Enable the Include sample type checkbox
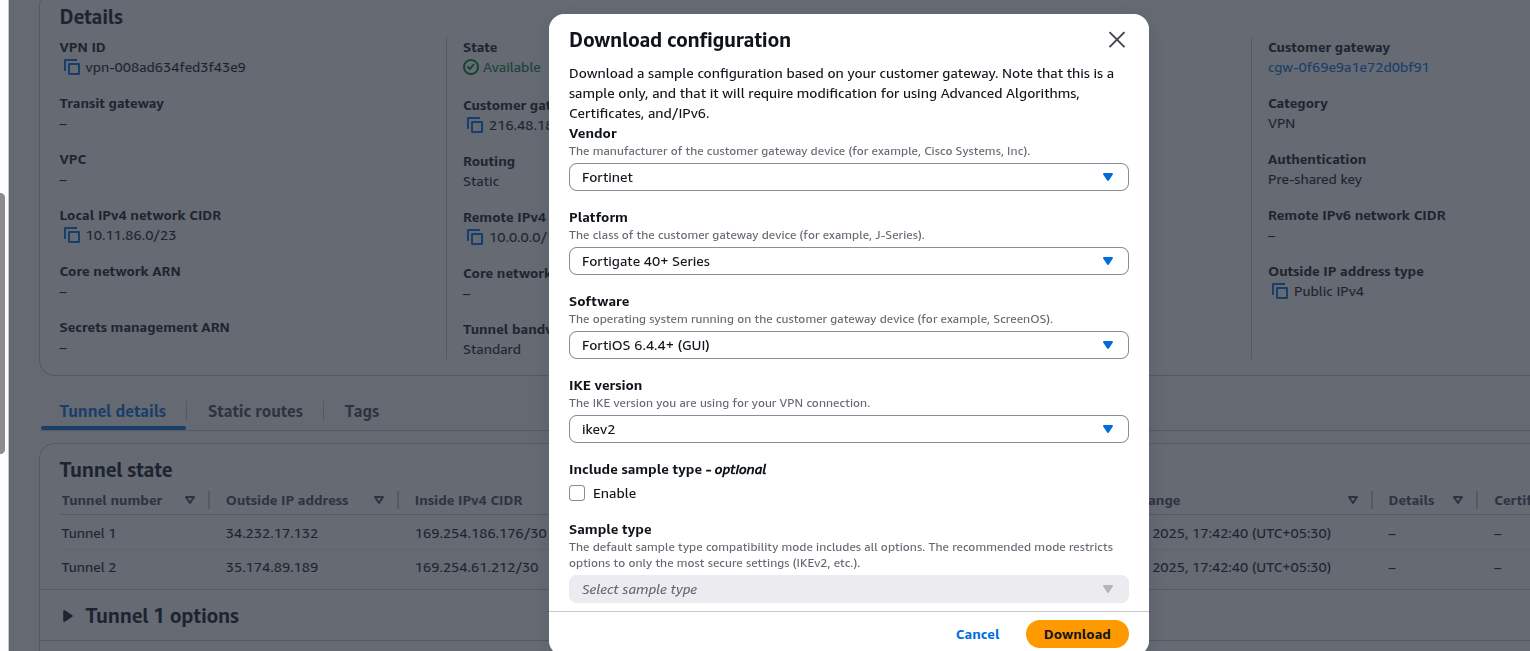The image size is (1530, 651). coord(577,493)
